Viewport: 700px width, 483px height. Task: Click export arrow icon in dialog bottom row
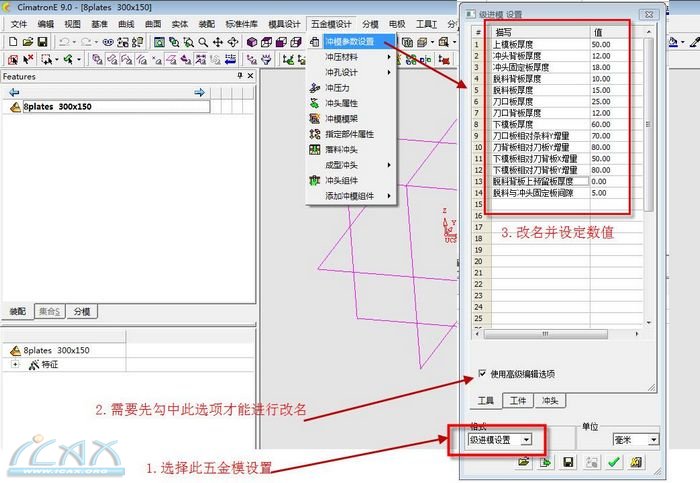[x=546, y=462]
